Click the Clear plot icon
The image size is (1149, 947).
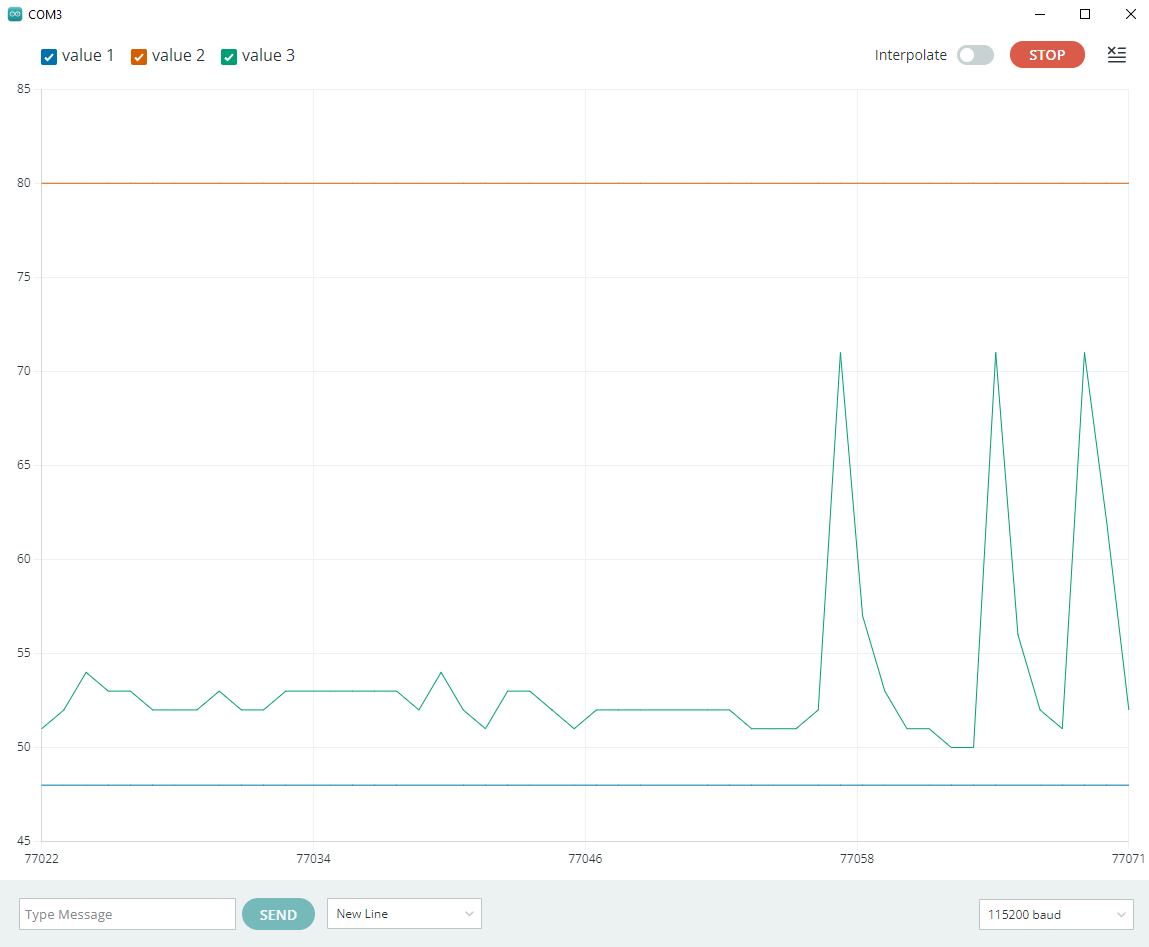coord(1117,55)
